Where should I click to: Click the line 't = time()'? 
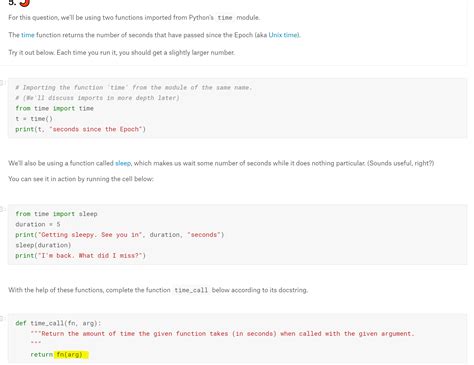(34, 119)
